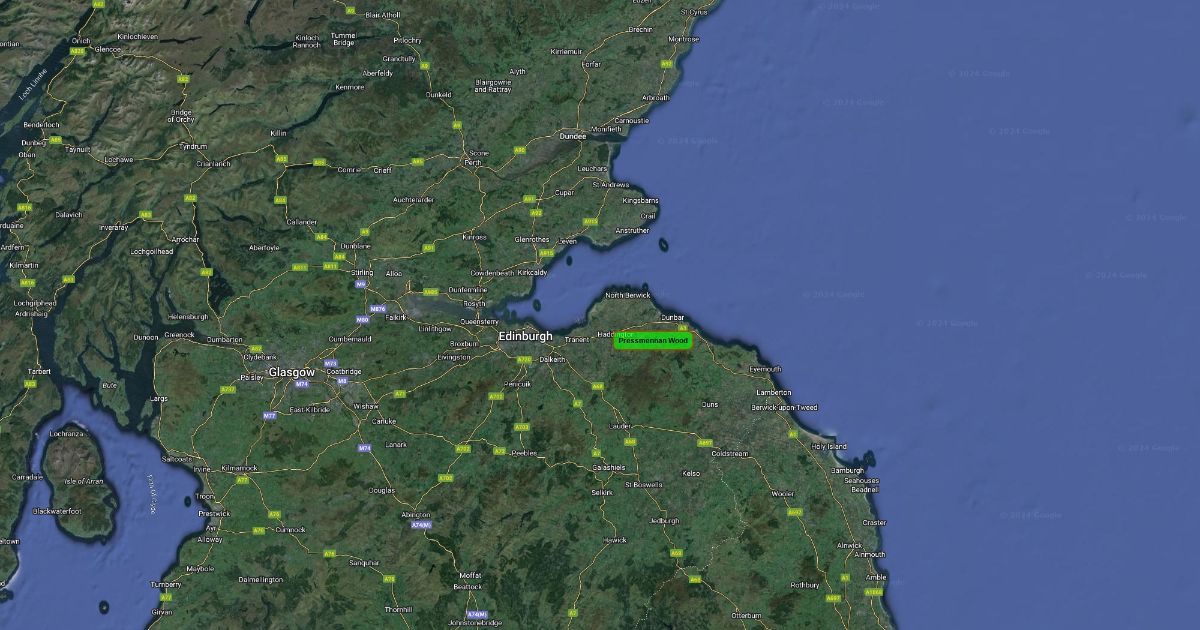Select the Glasgow city label
This screenshot has height=630, width=1200.
click(x=292, y=372)
